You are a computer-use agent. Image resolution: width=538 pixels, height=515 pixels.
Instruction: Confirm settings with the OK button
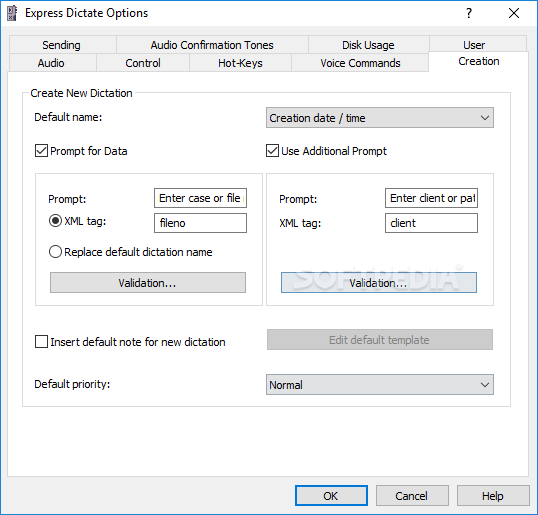(x=331, y=496)
